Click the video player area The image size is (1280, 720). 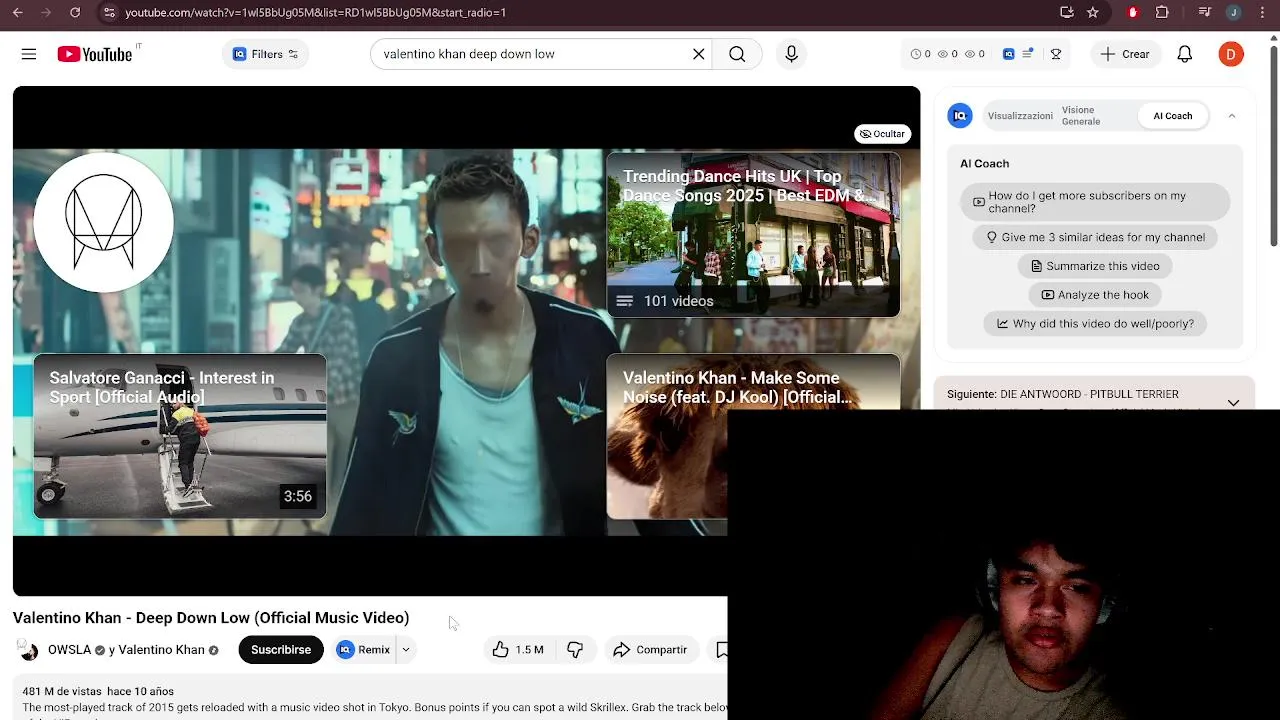point(466,340)
